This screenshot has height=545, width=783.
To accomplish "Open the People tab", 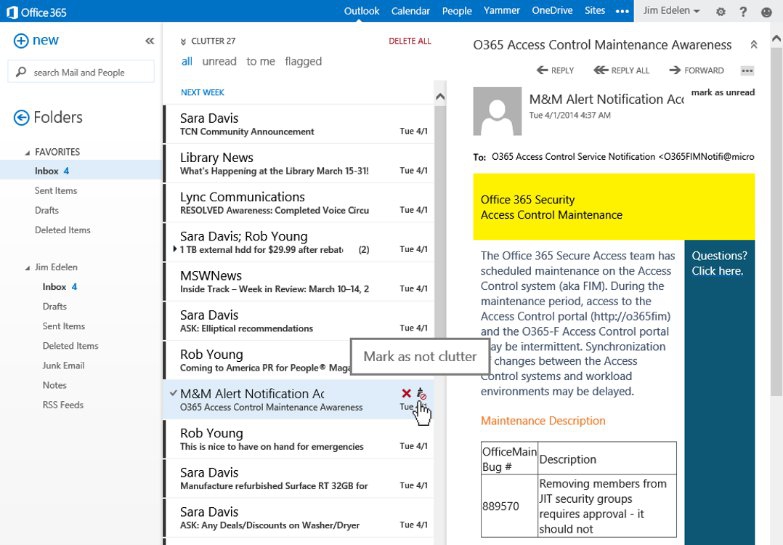I will point(456,11).
